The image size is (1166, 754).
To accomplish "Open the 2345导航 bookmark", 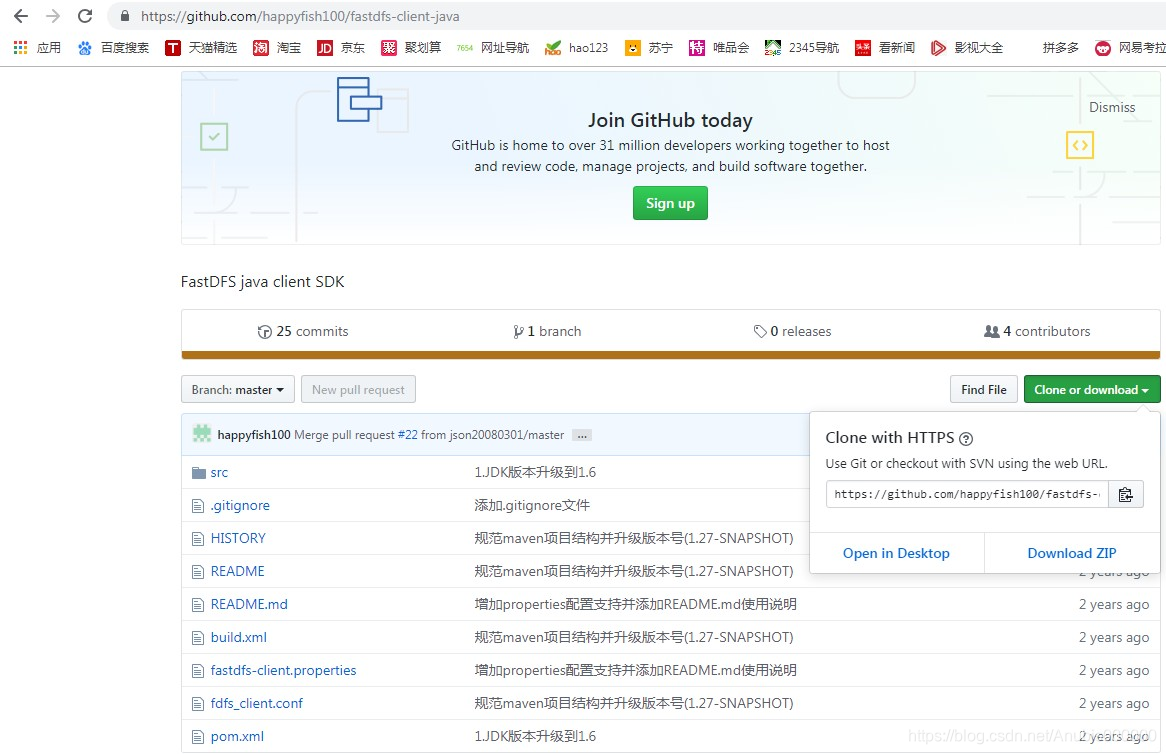I will [802, 48].
